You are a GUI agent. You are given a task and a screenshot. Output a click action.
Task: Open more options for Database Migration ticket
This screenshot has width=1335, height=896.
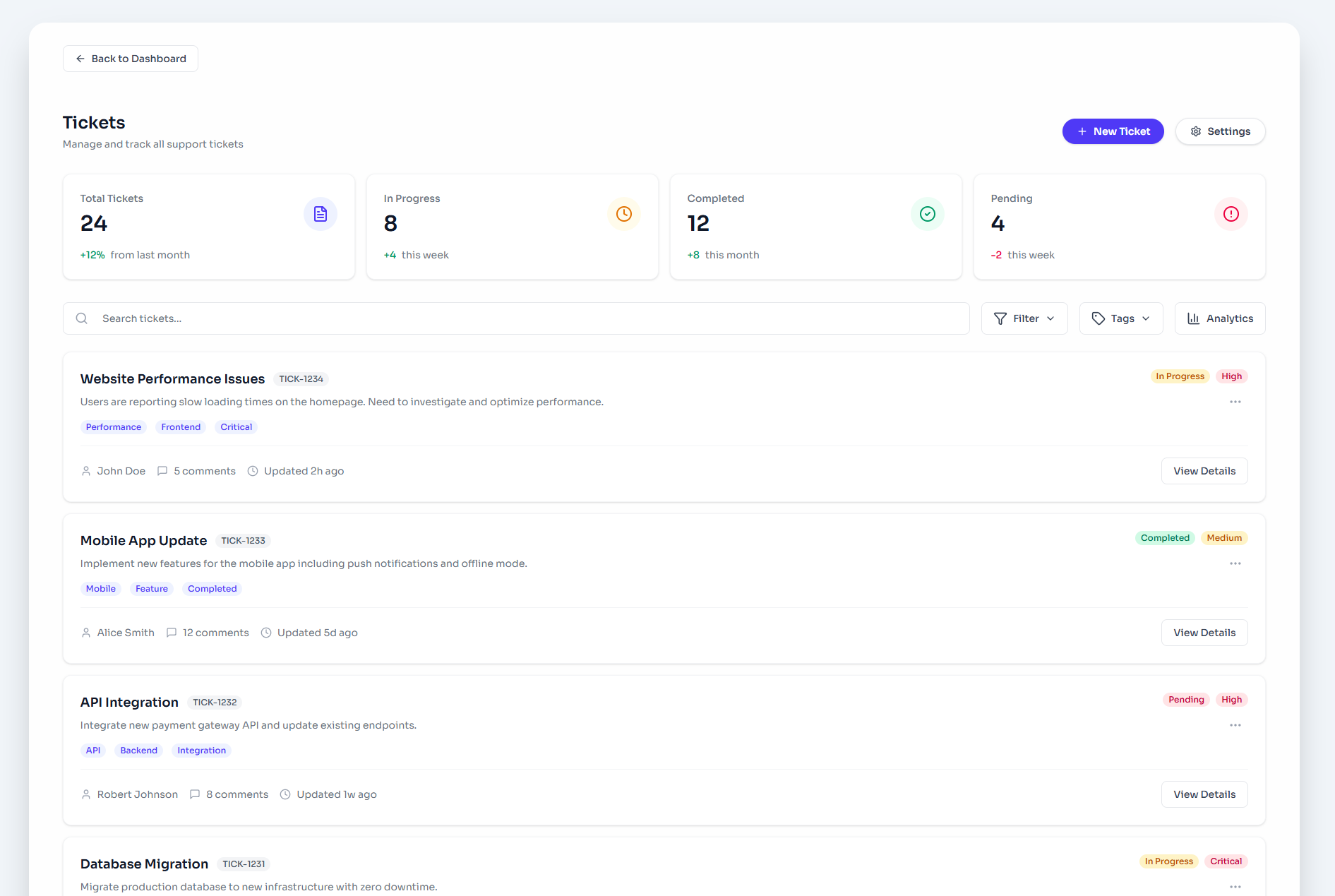(x=1235, y=886)
